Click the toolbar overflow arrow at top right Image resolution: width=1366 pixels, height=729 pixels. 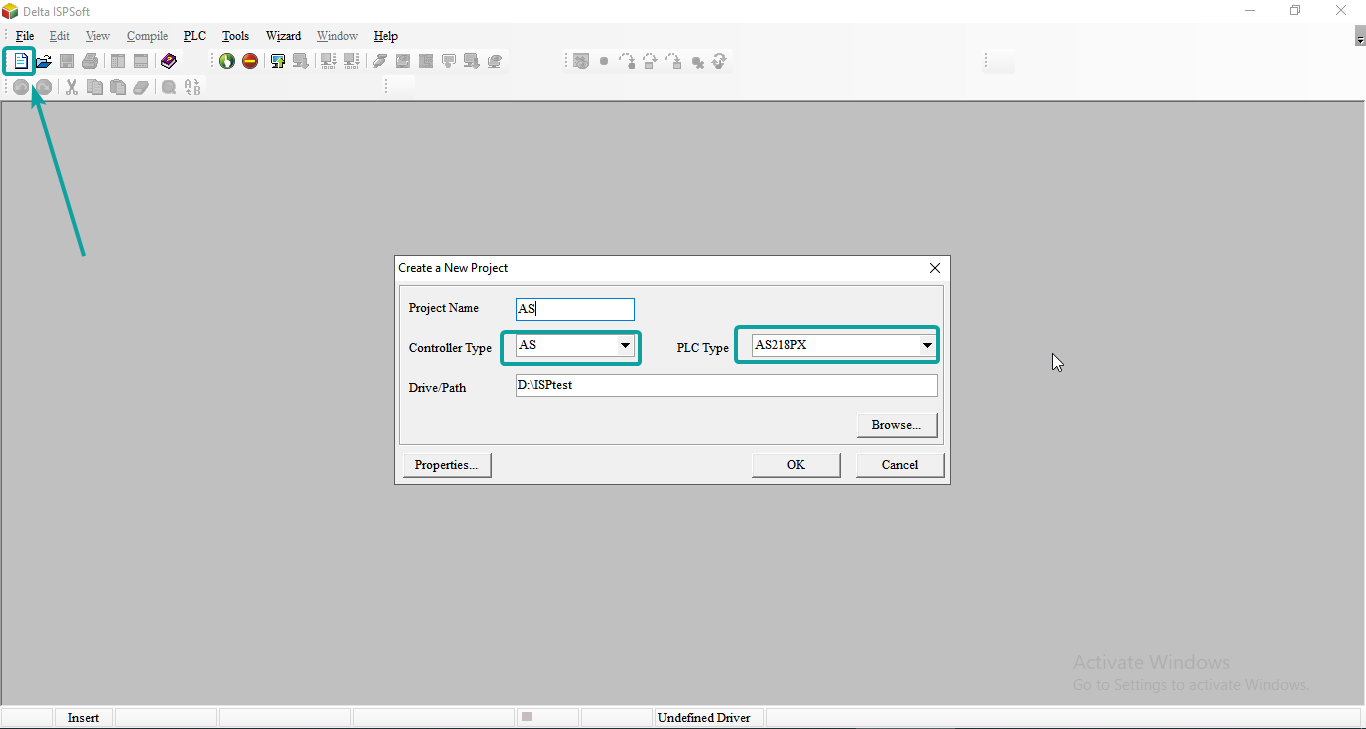tap(1360, 39)
